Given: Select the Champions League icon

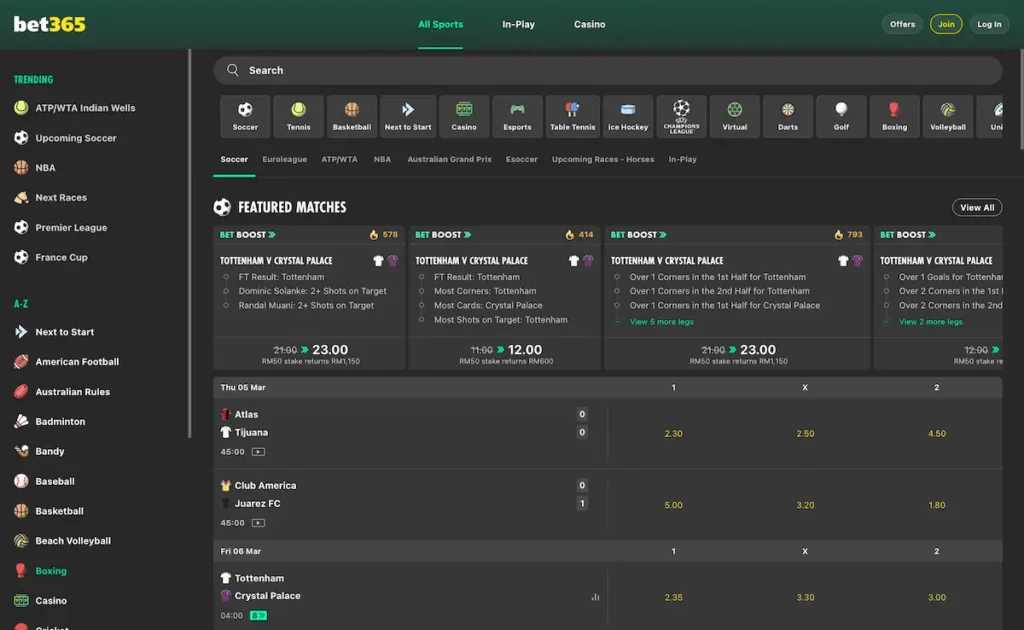Looking at the screenshot, I should point(681,115).
